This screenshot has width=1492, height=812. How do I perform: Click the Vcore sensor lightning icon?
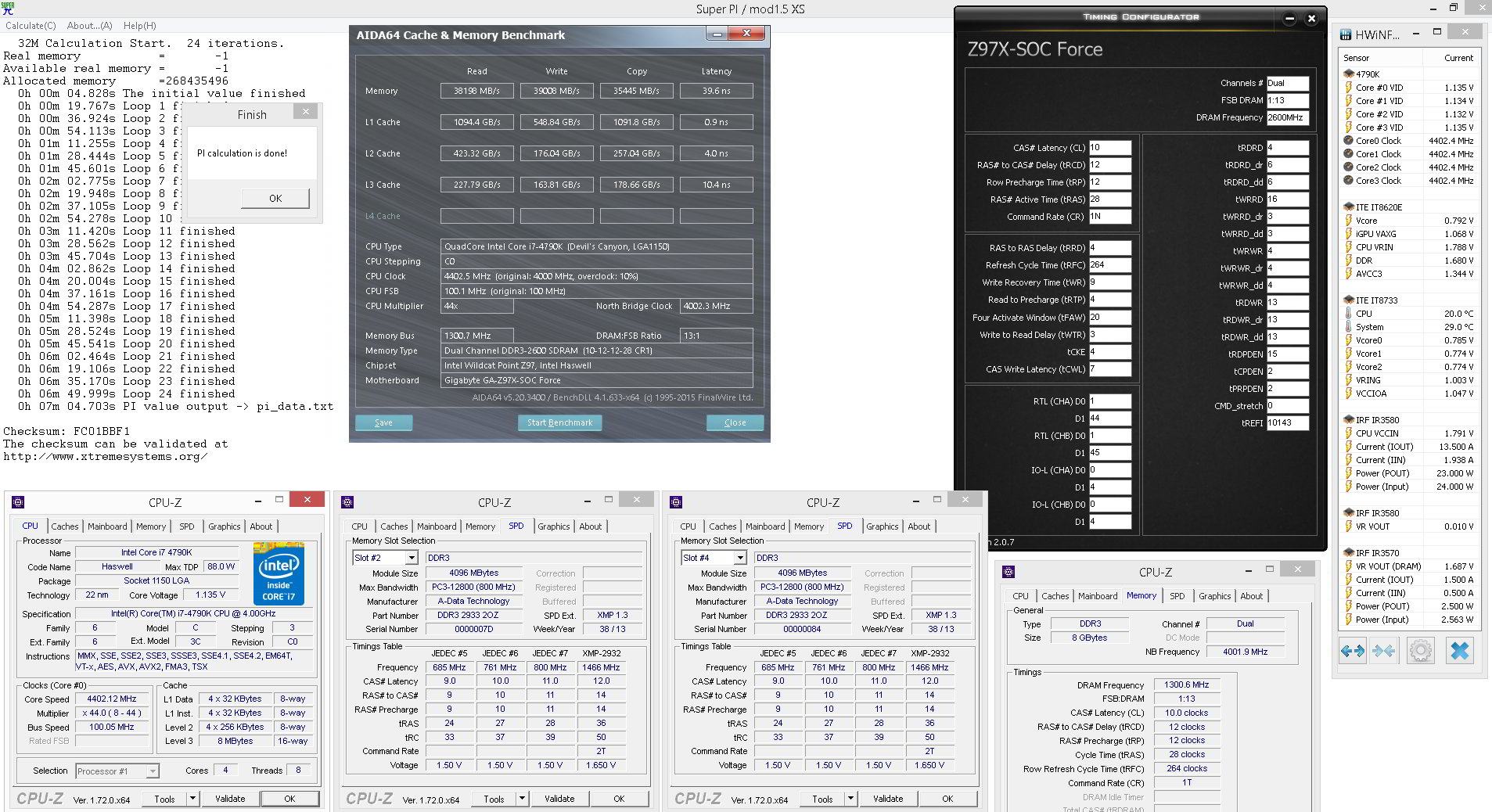(x=1349, y=221)
